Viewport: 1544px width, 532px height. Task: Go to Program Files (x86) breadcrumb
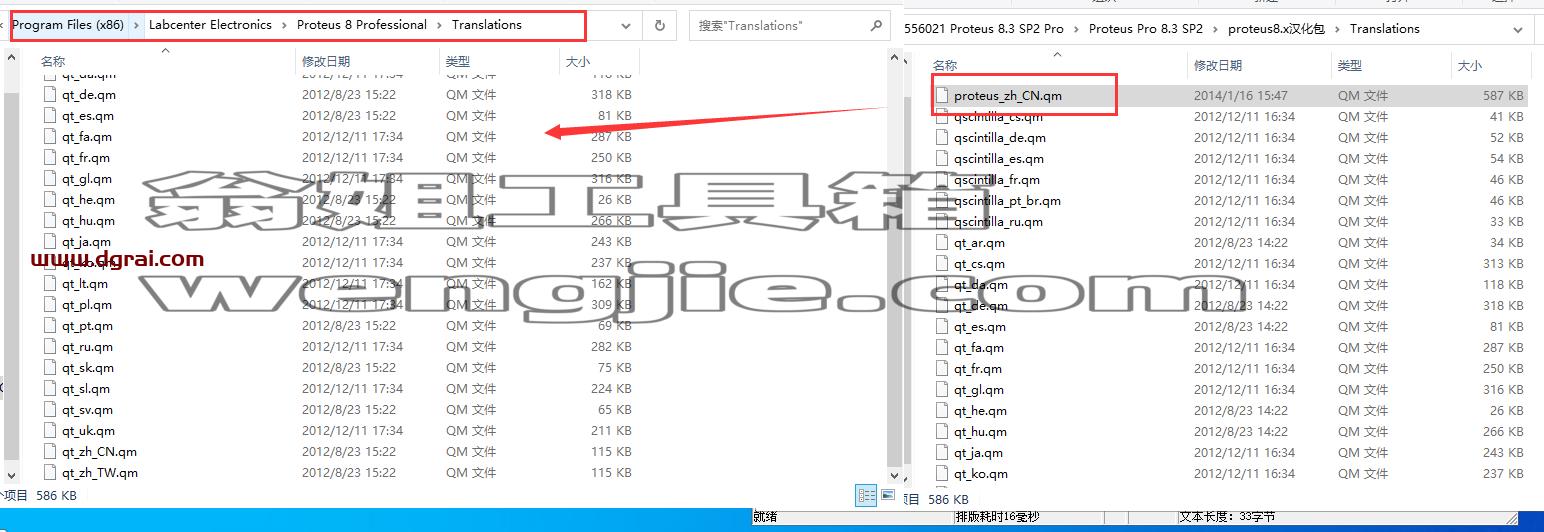pos(68,25)
